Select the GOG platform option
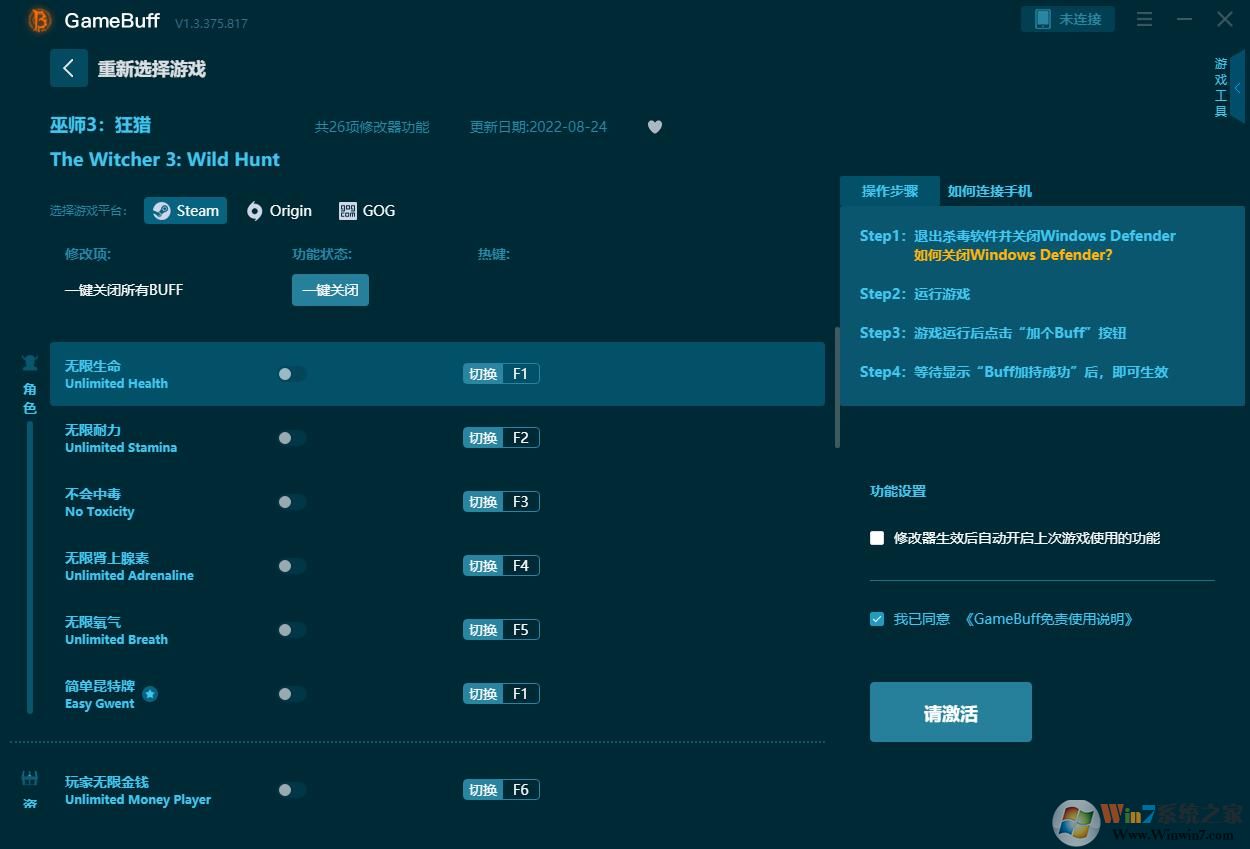 tap(367, 211)
